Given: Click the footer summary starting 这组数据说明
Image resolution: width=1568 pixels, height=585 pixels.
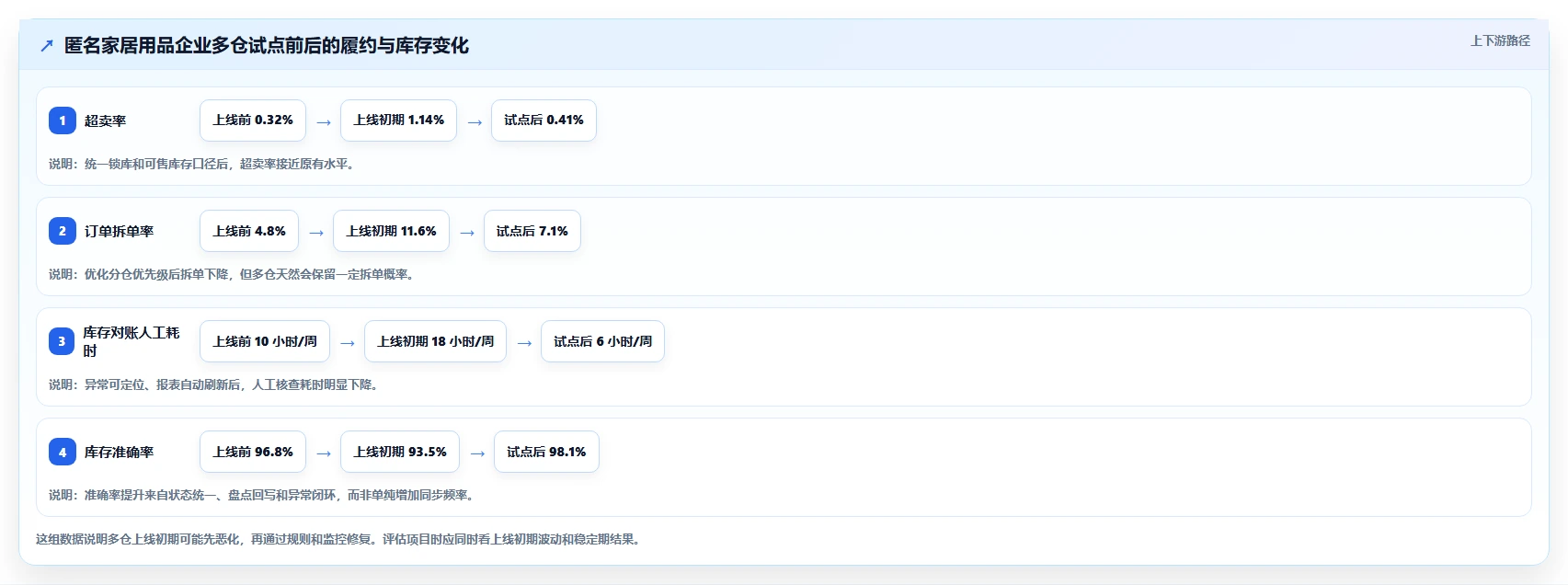Looking at the screenshot, I should pos(339,539).
